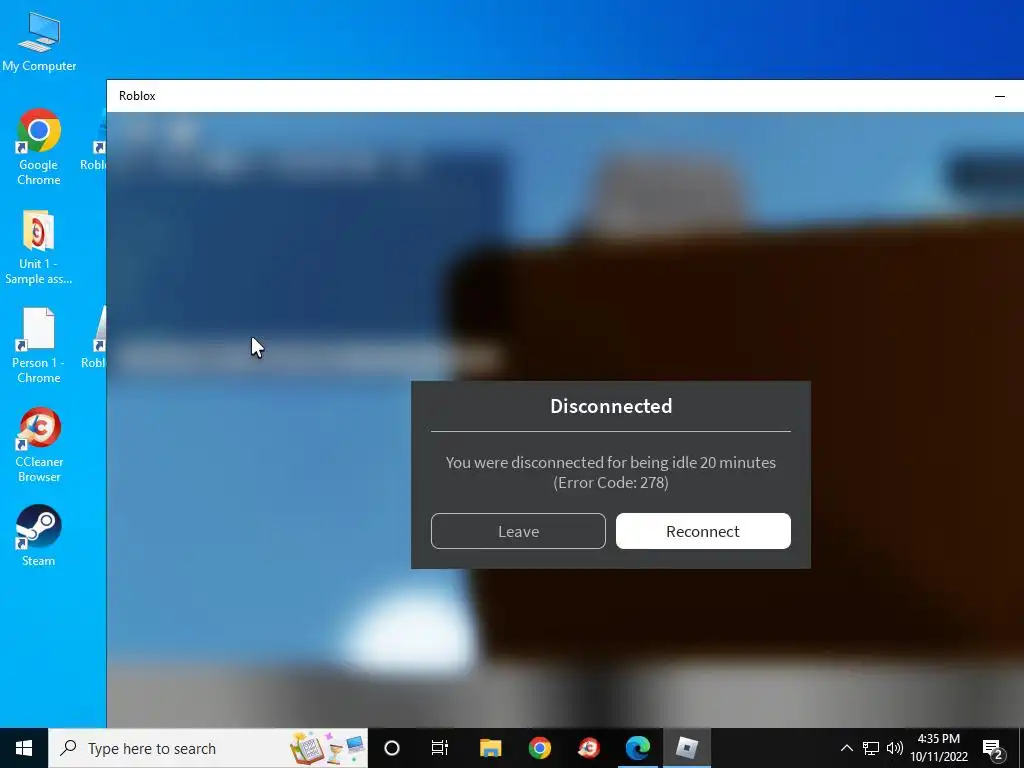The image size is (1024, 768).
Task: Select the Roblox taskbar icon
Action: pyautogui.click(x=687, y=748)
